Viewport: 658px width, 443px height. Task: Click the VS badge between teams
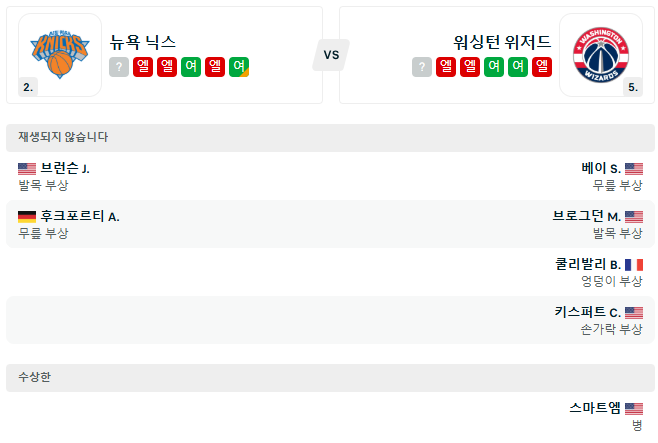tap(330, 55)
